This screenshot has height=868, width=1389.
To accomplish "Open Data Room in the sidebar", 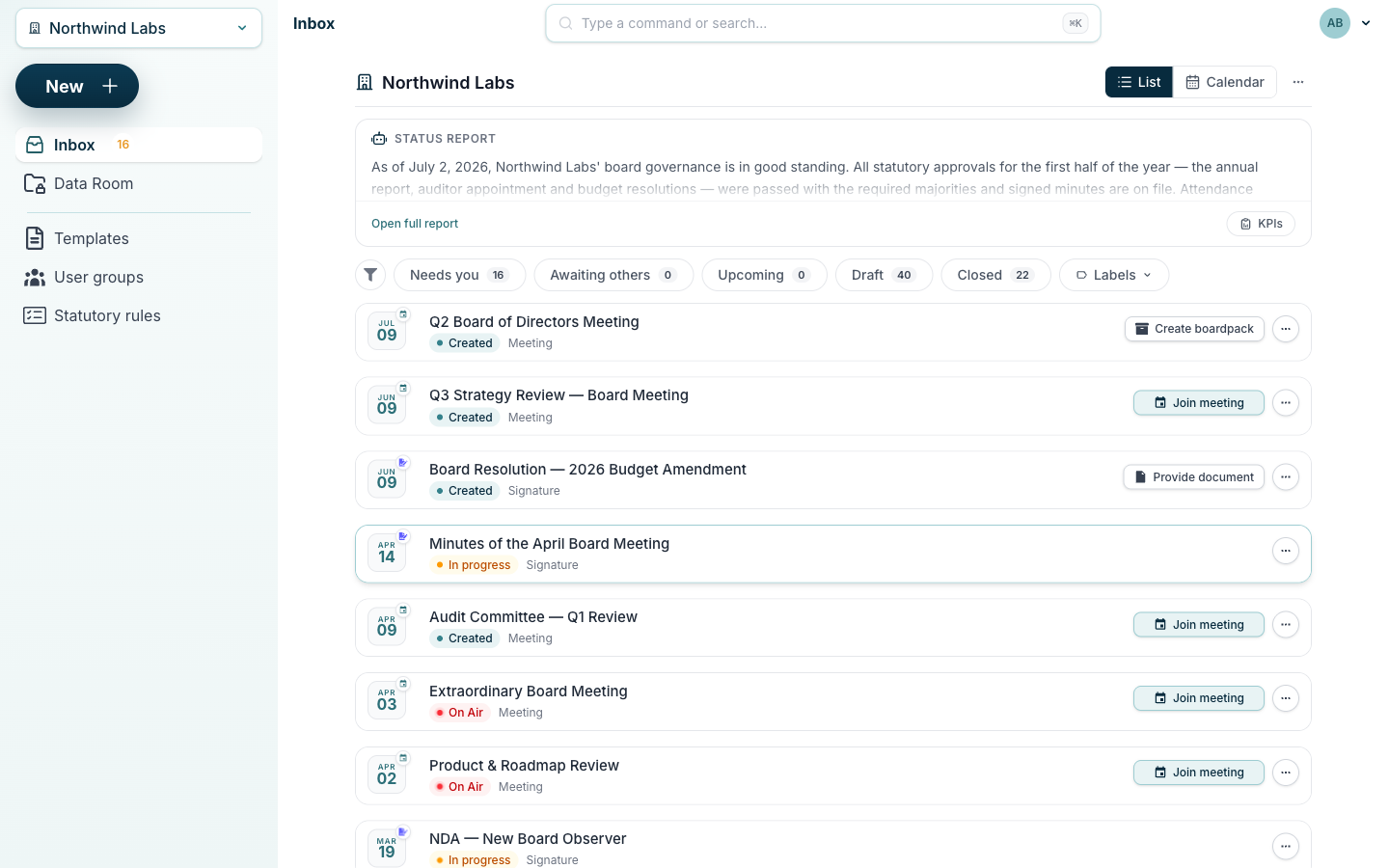I will pos(139,183).
